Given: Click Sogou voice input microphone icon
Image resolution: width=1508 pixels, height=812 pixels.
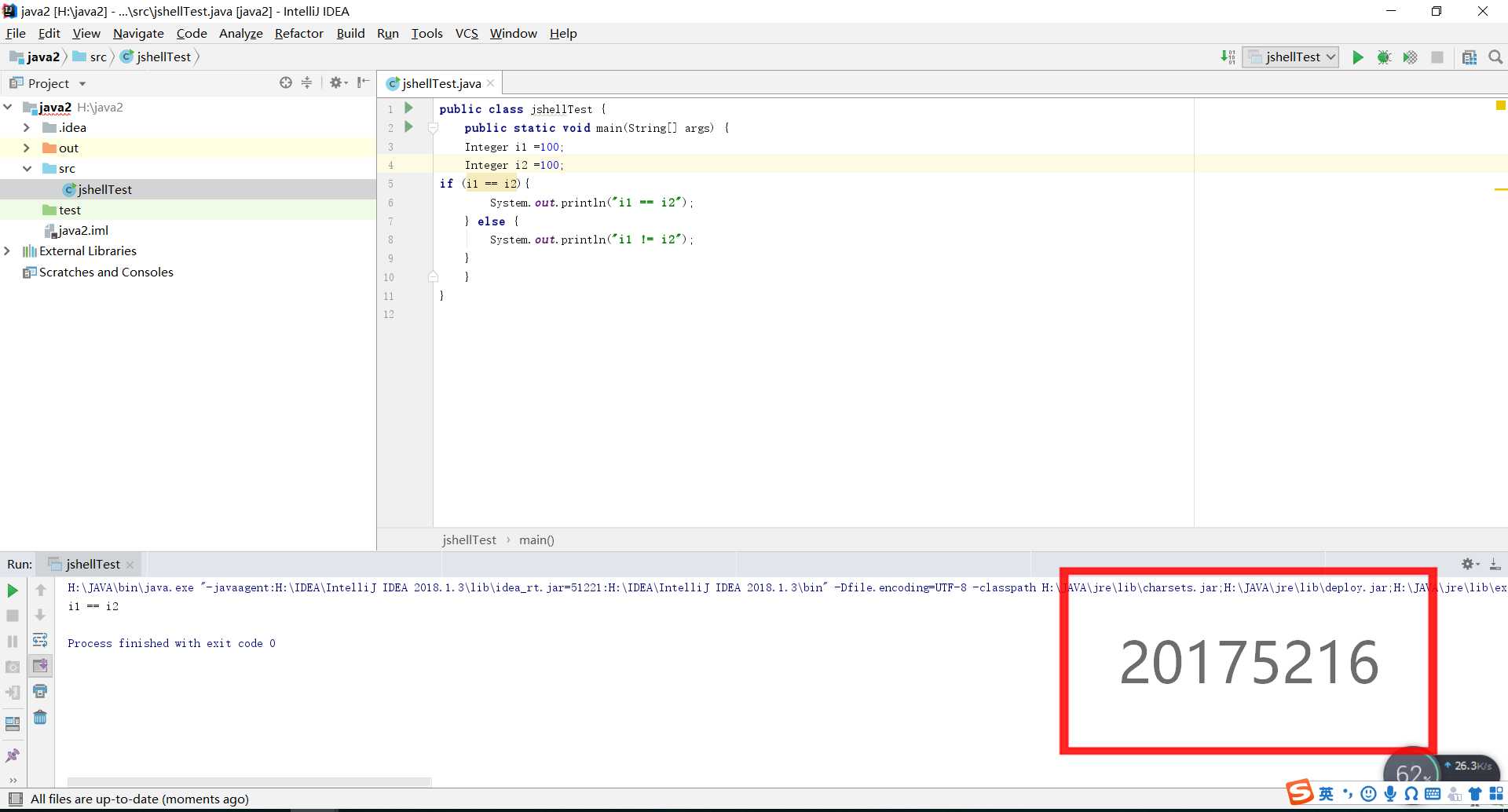Looking at the screenshot, I should point(1390,794).
